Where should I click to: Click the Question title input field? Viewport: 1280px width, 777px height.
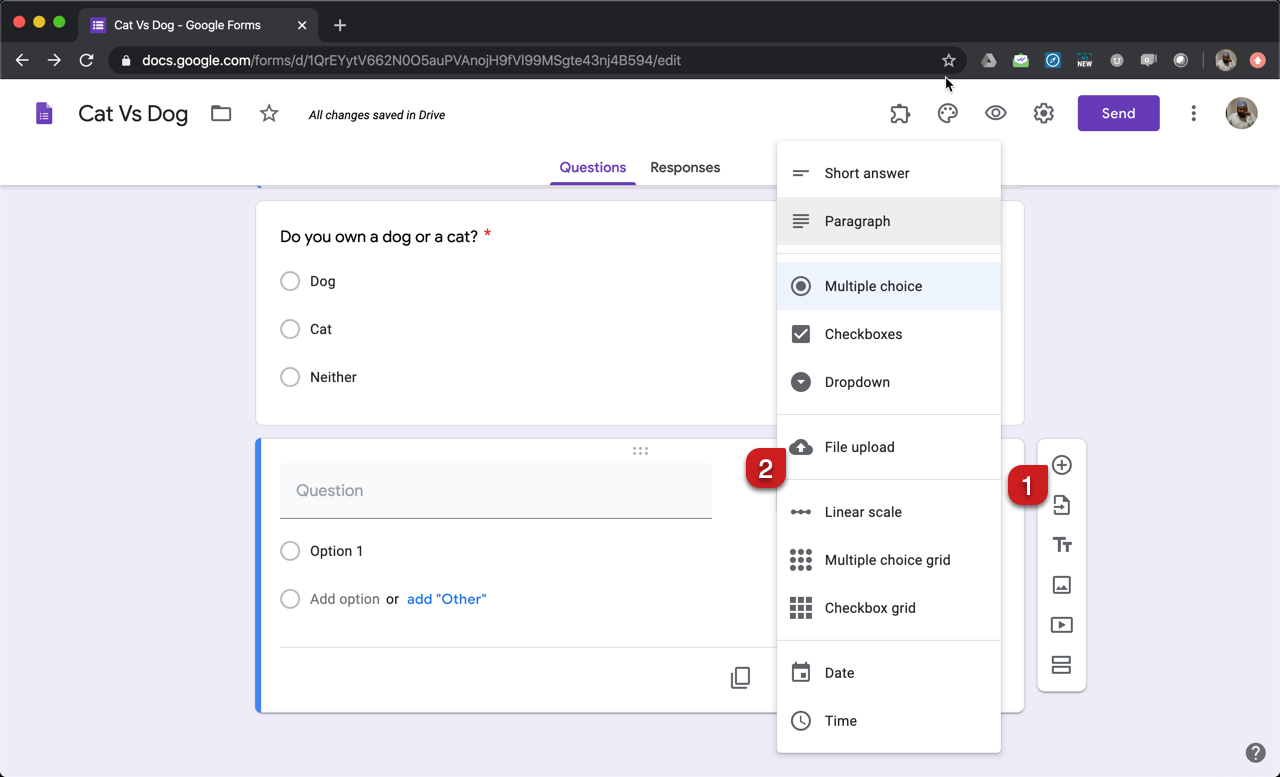coord(495,491)
